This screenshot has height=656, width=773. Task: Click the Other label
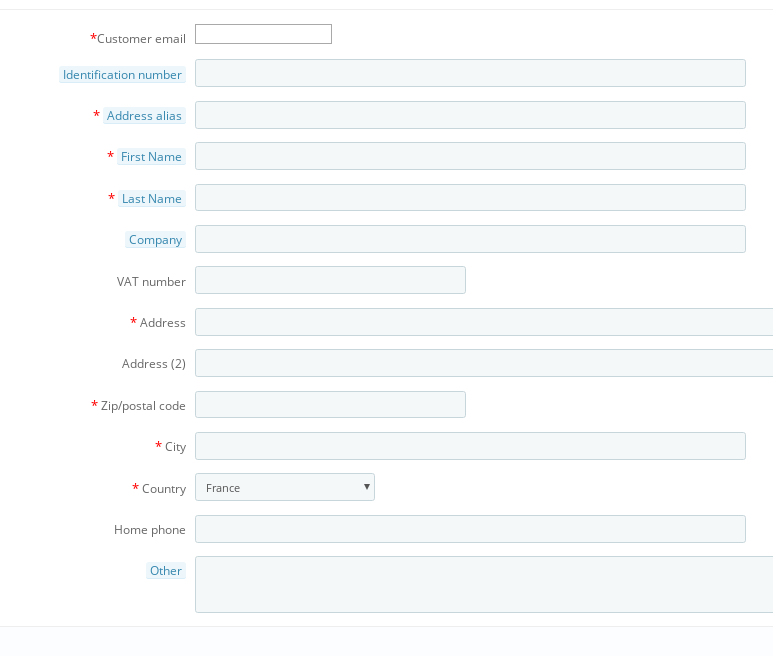pyautogui.click(x=166, y=571)
